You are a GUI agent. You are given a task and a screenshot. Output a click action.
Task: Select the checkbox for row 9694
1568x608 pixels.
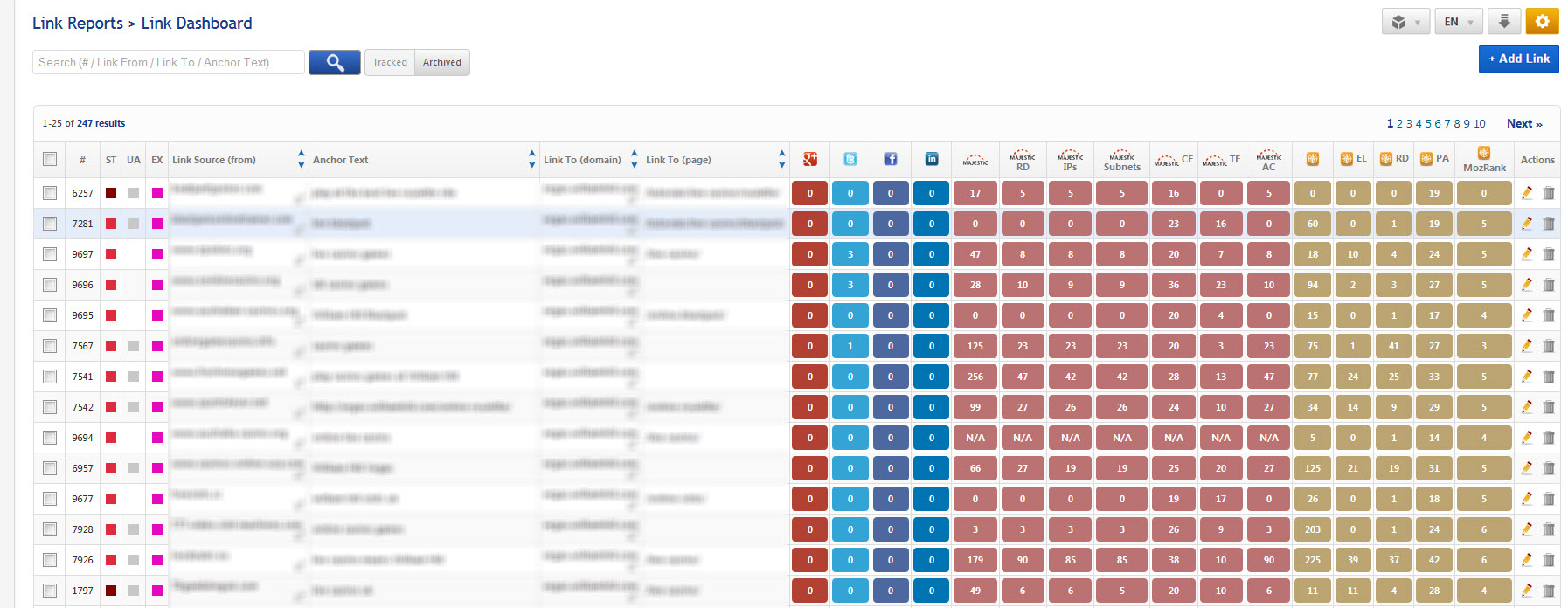[50, 438]
